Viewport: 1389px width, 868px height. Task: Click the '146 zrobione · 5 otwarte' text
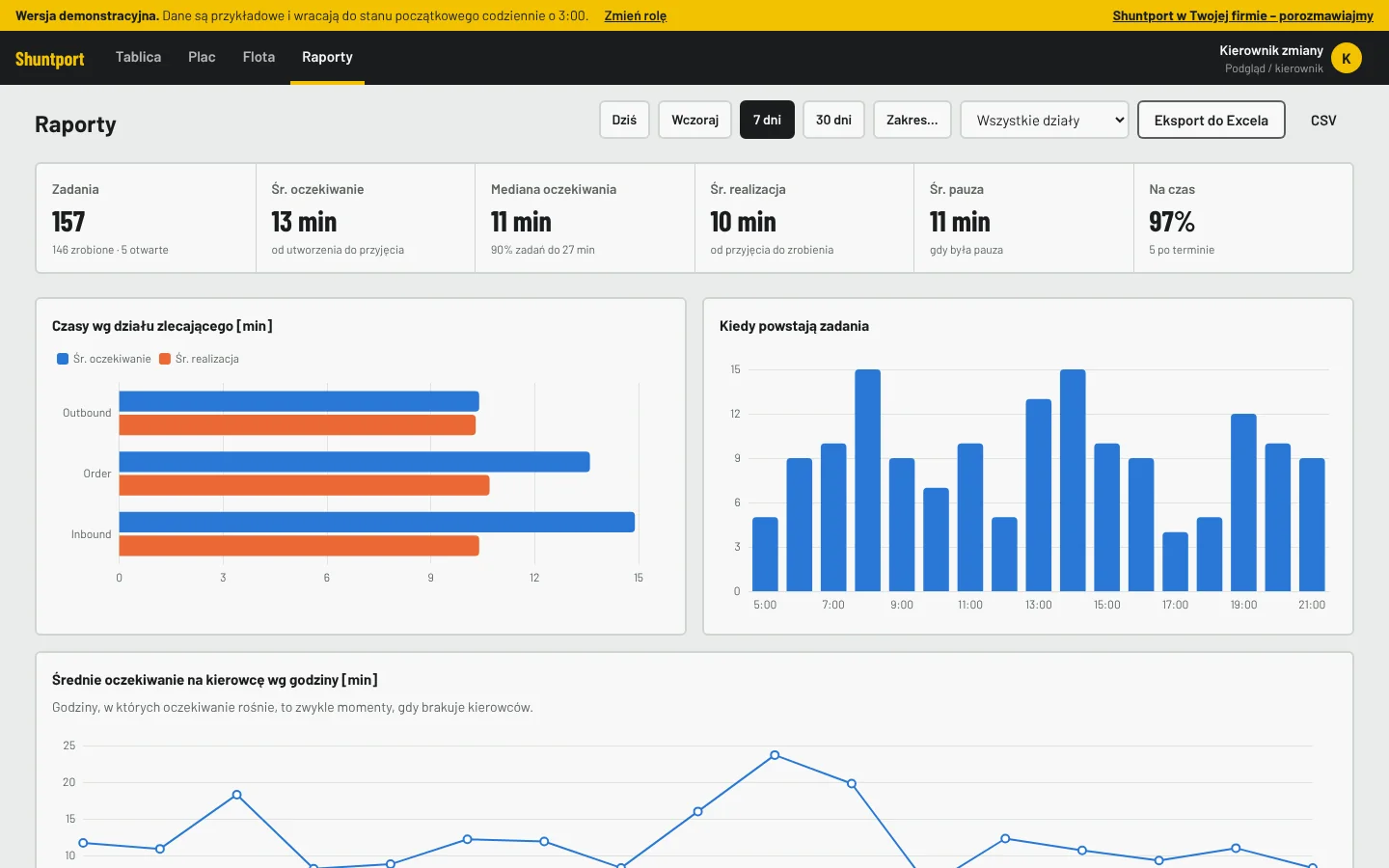coord(110,250)
